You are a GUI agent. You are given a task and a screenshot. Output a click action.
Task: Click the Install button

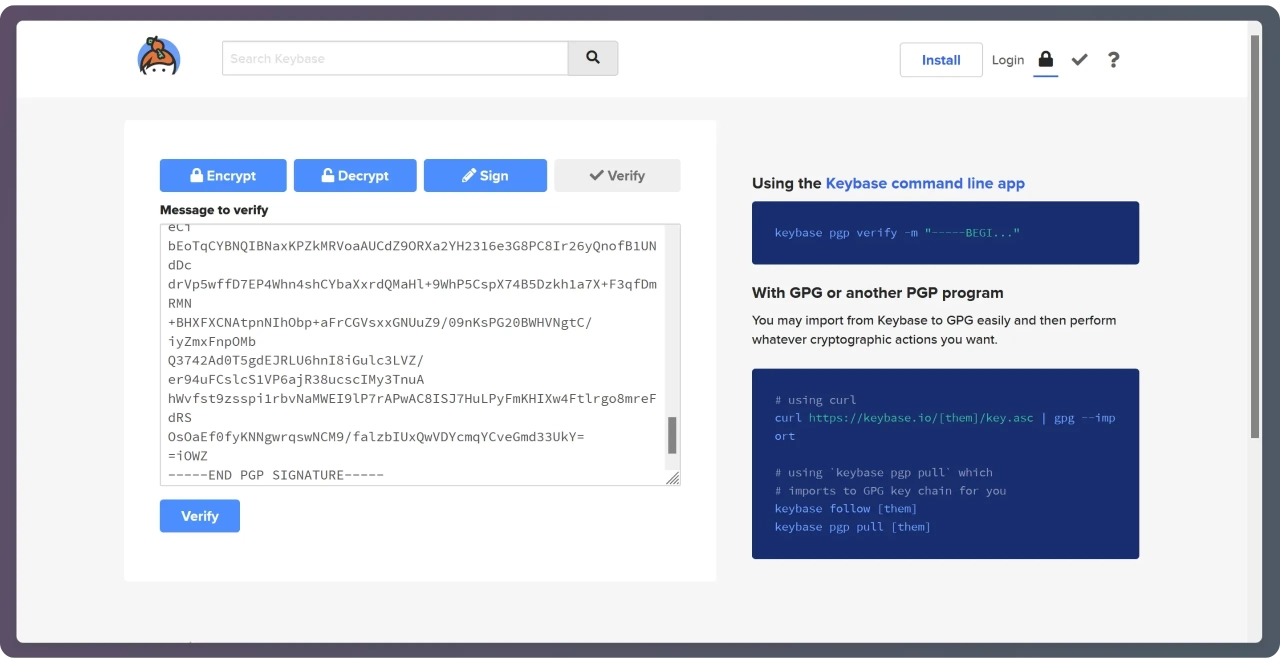click(941, 60)
